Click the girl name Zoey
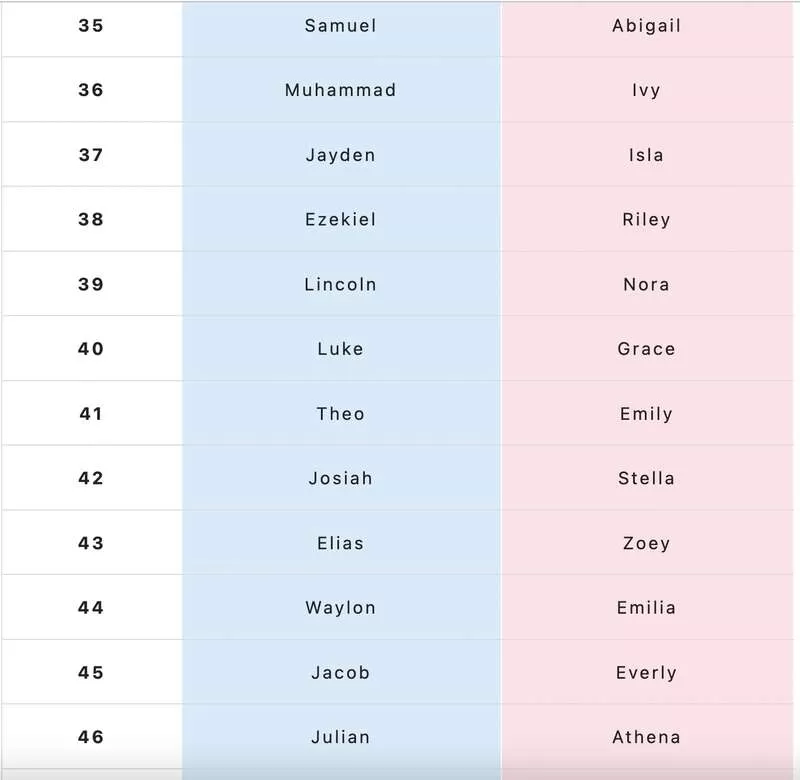Viewport: 800px width, 780px height. point(646,543)
